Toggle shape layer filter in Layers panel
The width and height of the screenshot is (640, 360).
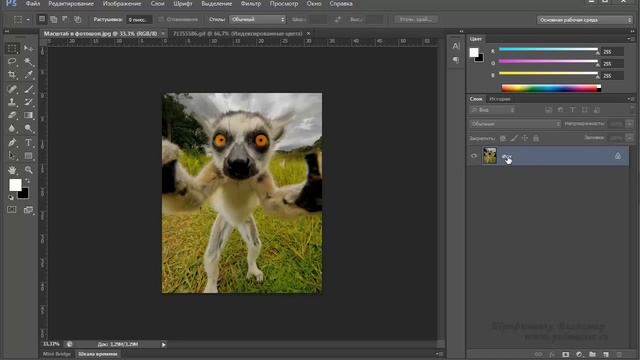coord(584,110)
